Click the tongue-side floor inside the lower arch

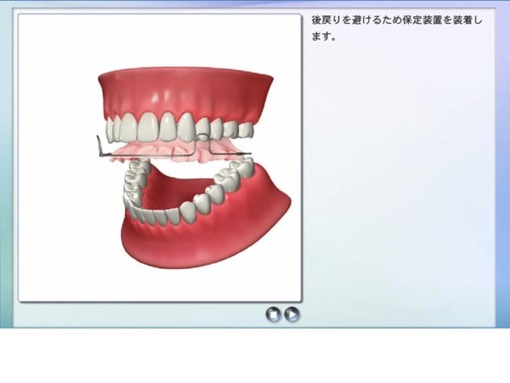point(177,188)
